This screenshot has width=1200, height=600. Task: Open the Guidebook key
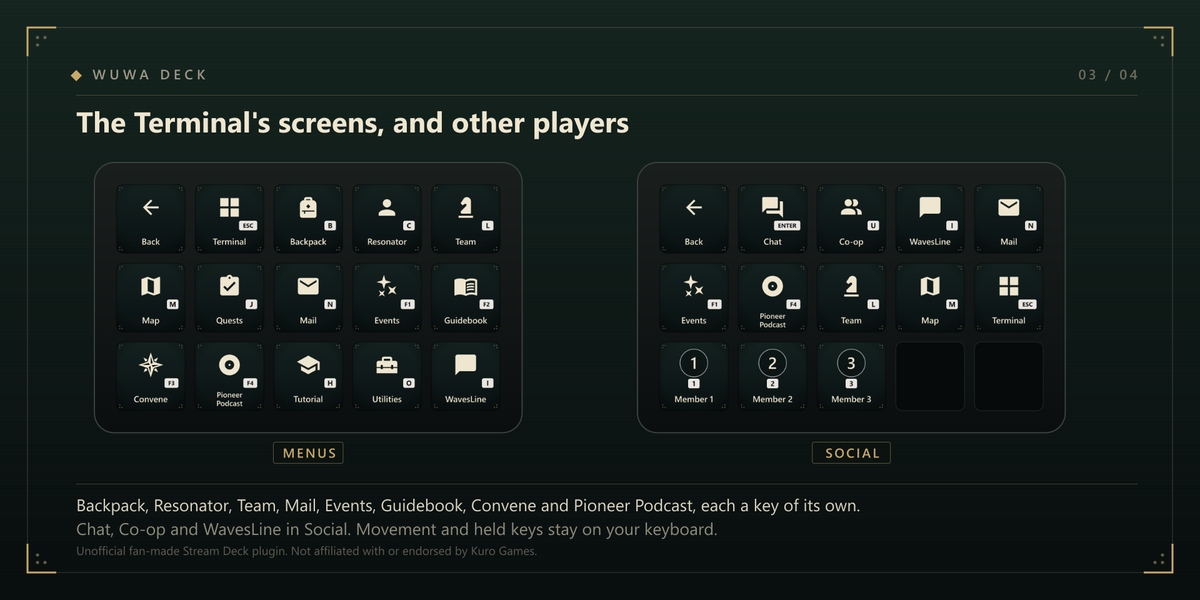(x=466, y=297)
